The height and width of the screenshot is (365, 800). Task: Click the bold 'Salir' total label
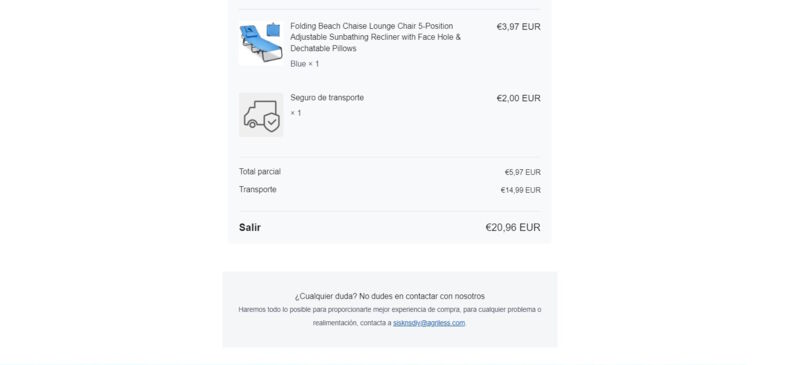point(249,228)
